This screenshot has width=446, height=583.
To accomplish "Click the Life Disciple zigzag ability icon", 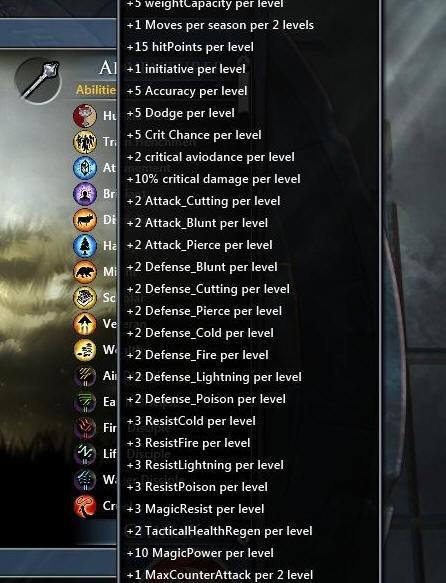I will pos(85,454).
